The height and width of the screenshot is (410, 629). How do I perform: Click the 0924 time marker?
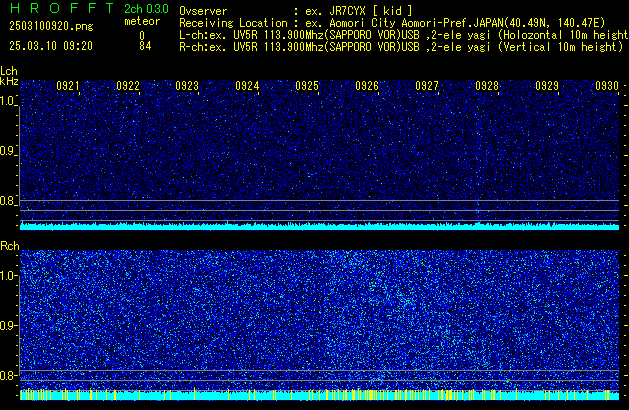[x=247, y=86]
